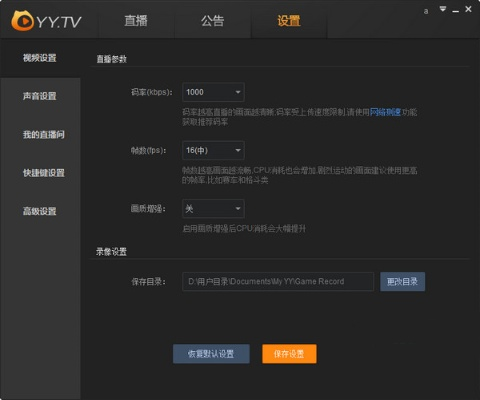This screenshot has height=400, width=480.
Task: Select 视频设置 in the sidebar
Action: tap(40, 58)
